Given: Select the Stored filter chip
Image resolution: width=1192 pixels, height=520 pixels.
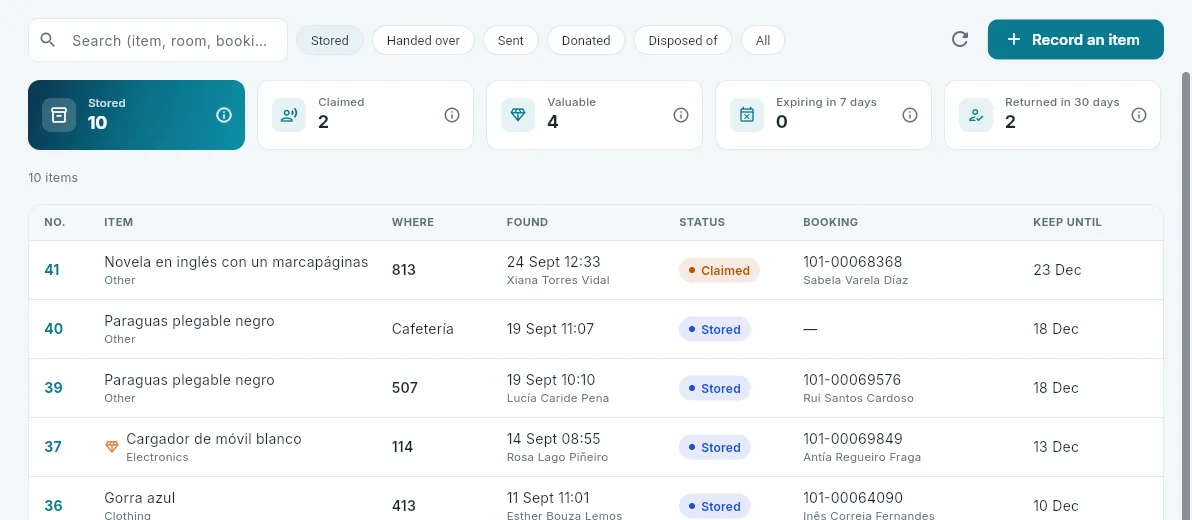Looking at the screenshot, I should 329,40.
